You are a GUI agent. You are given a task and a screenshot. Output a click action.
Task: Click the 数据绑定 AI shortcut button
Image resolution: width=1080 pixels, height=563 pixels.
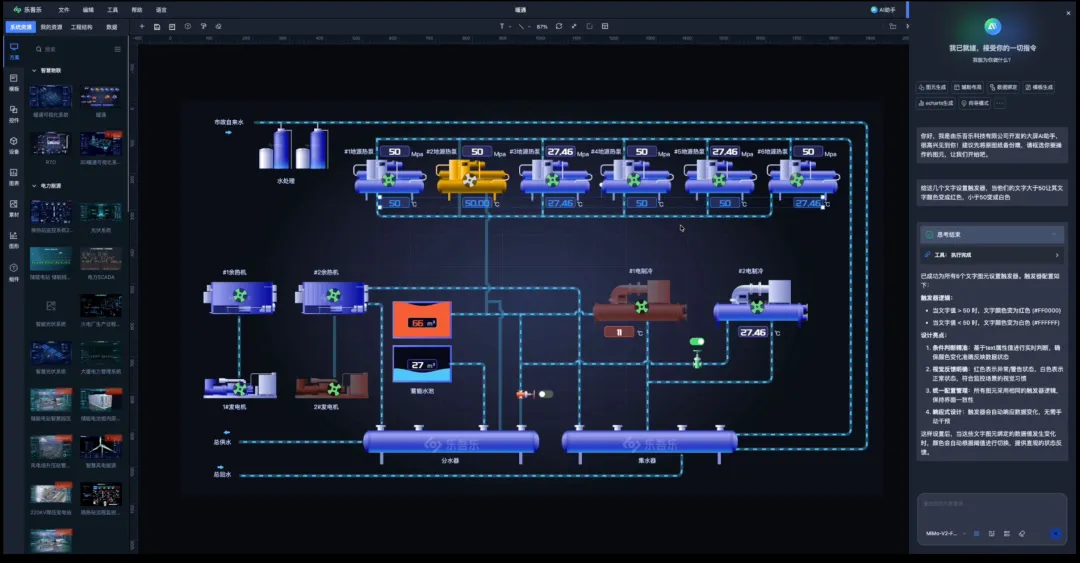click(1004, 88)
